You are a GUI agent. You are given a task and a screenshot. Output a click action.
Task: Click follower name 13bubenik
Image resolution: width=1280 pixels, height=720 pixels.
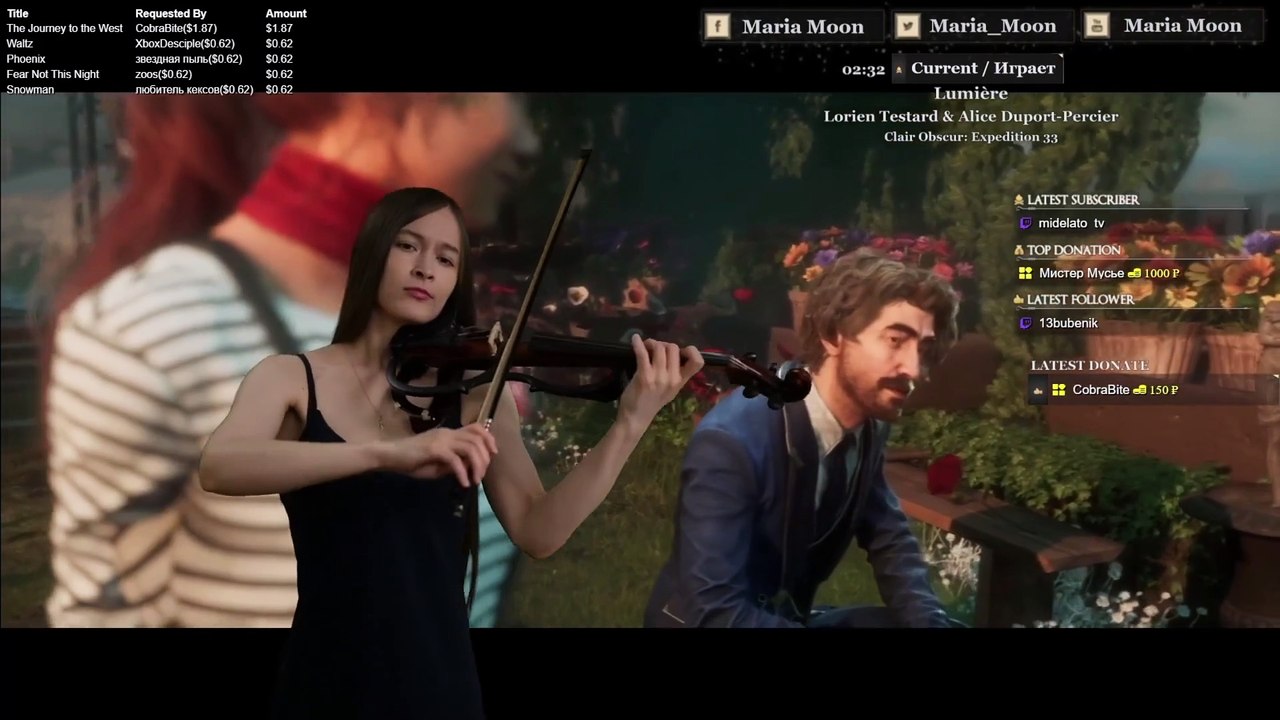coord(1069,323)
